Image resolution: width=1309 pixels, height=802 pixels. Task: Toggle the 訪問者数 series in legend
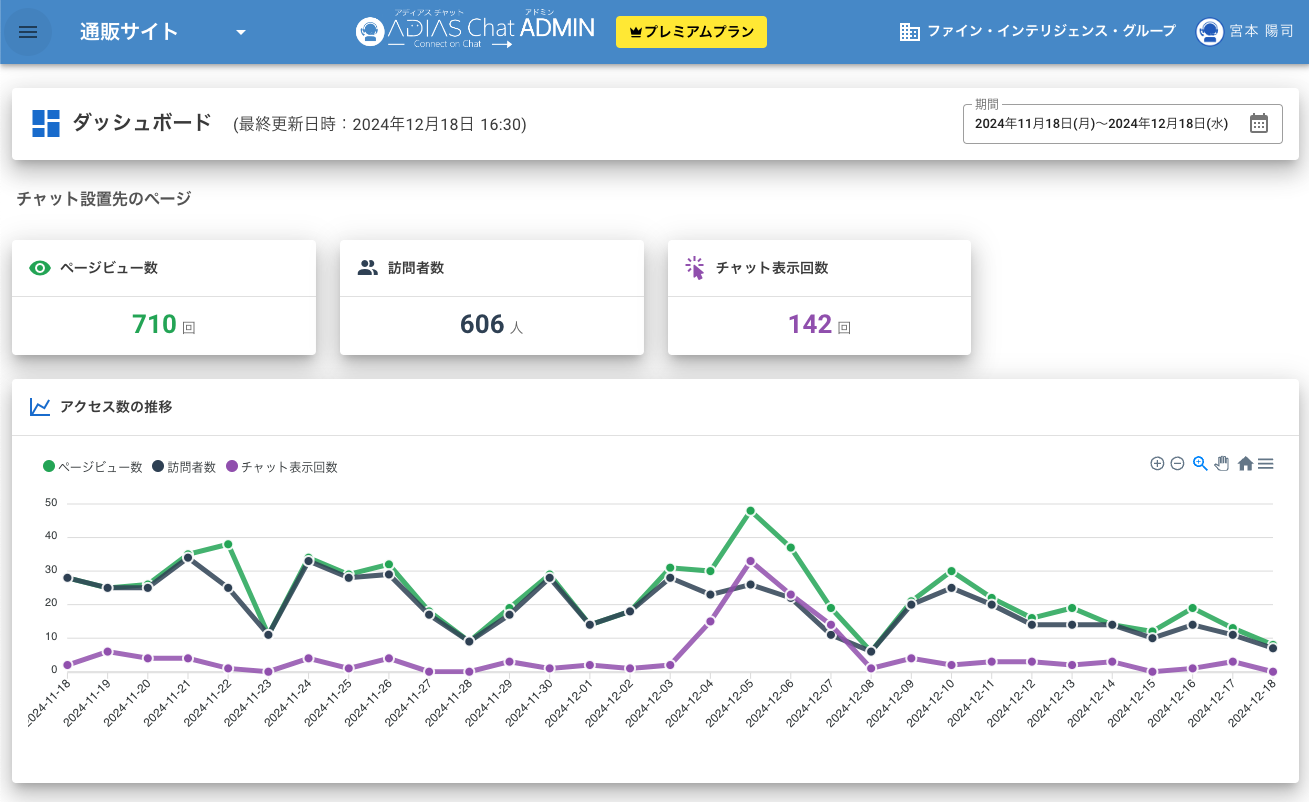pos(184,467)
